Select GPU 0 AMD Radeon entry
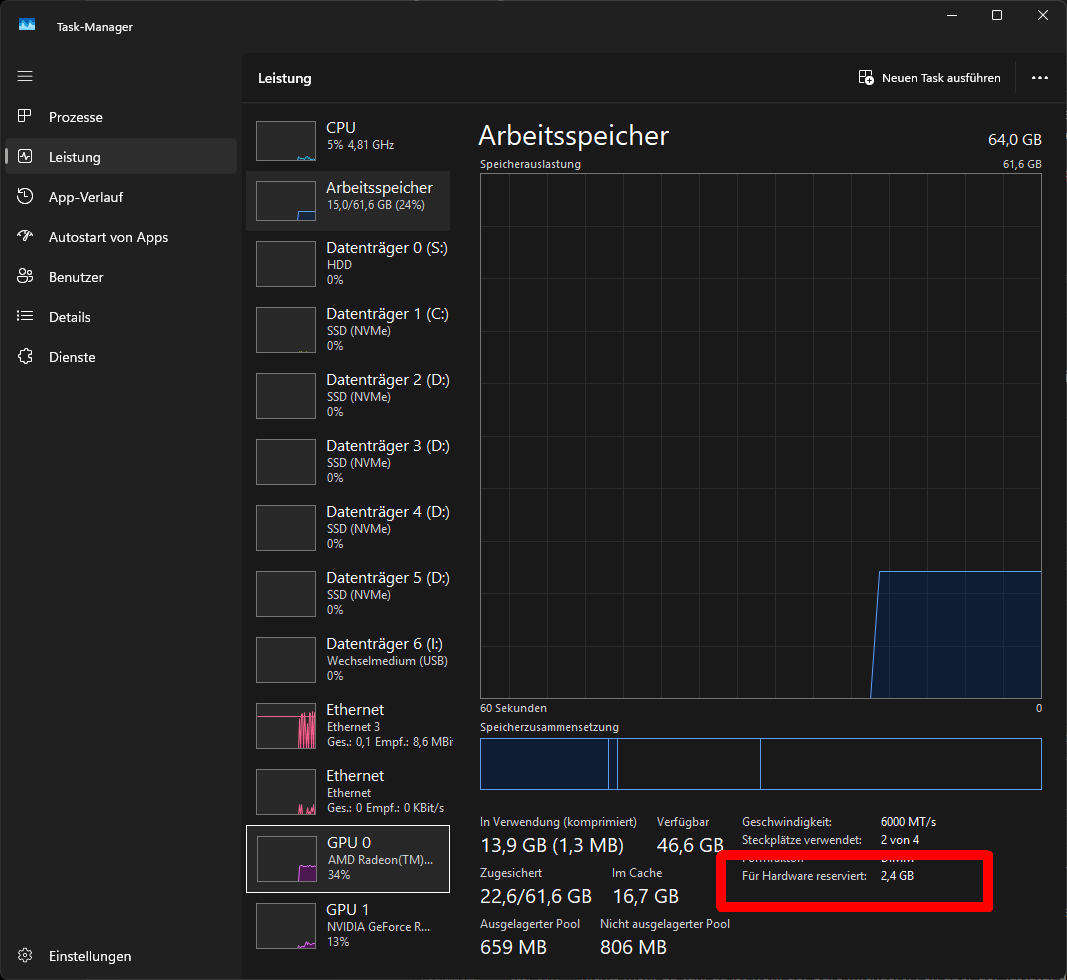The height and width of the screenshot is (980, 1067). coord(348,858)
